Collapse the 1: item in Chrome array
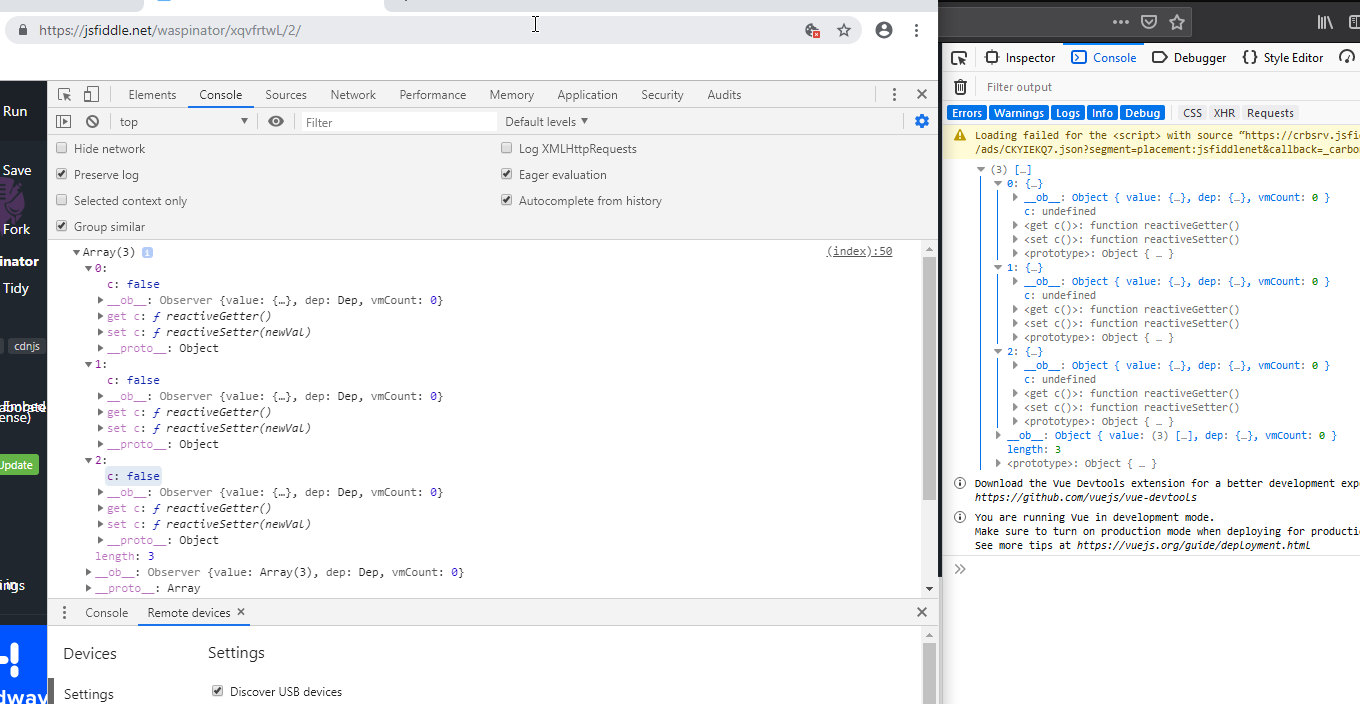 point(89,364)
